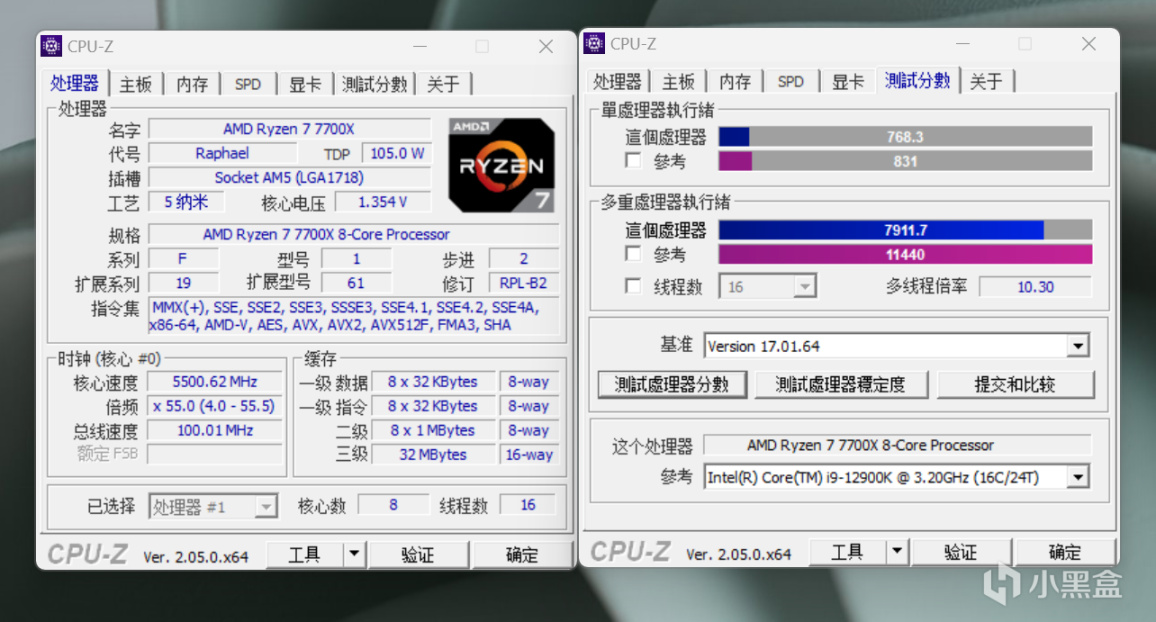Screen dimensions: 1156x622
Task: Click the 总线速度 value 100.01 MHz
Action: pos(215,430)
